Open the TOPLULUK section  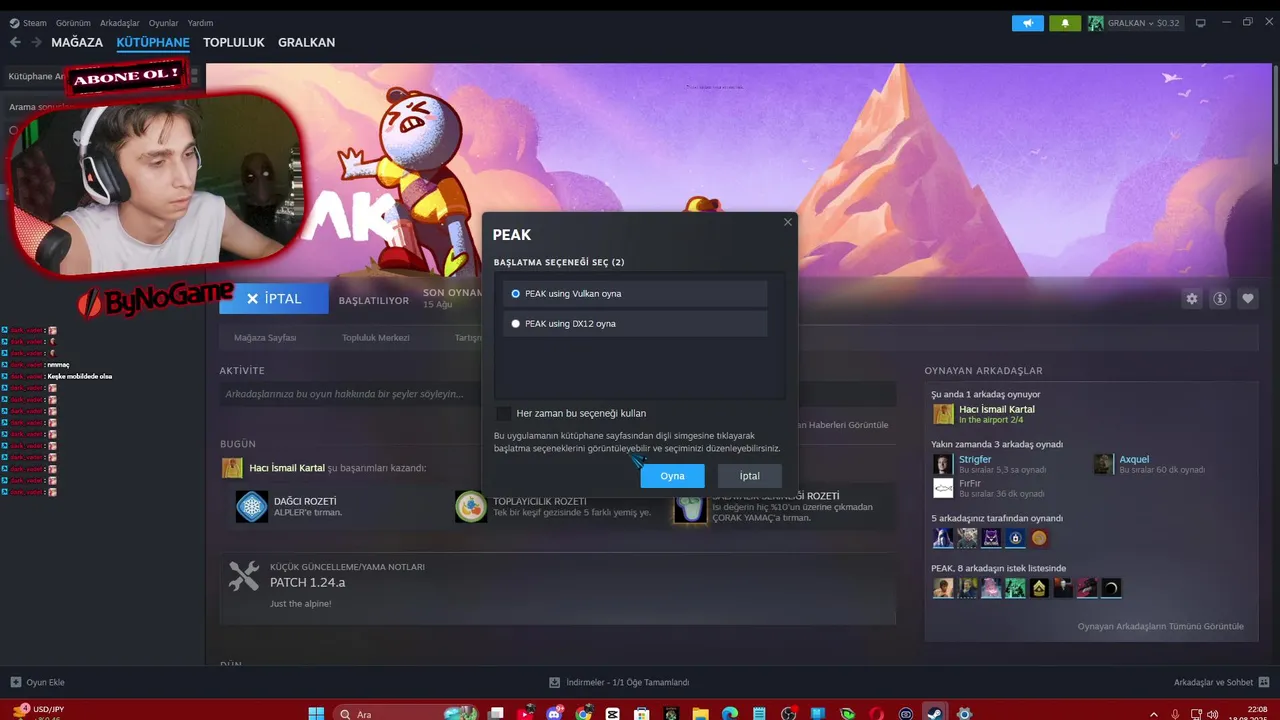click(x=234, y=42)
